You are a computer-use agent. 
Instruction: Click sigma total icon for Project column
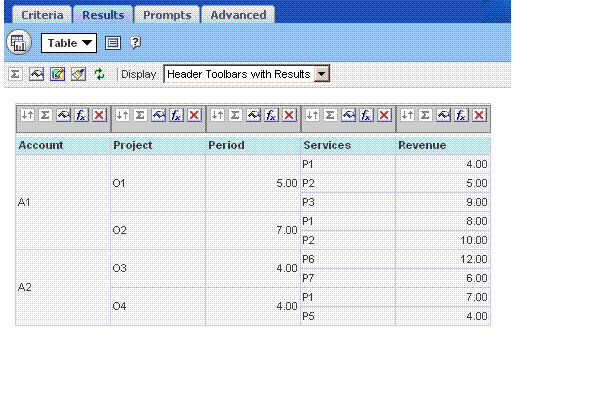(140, 115)
